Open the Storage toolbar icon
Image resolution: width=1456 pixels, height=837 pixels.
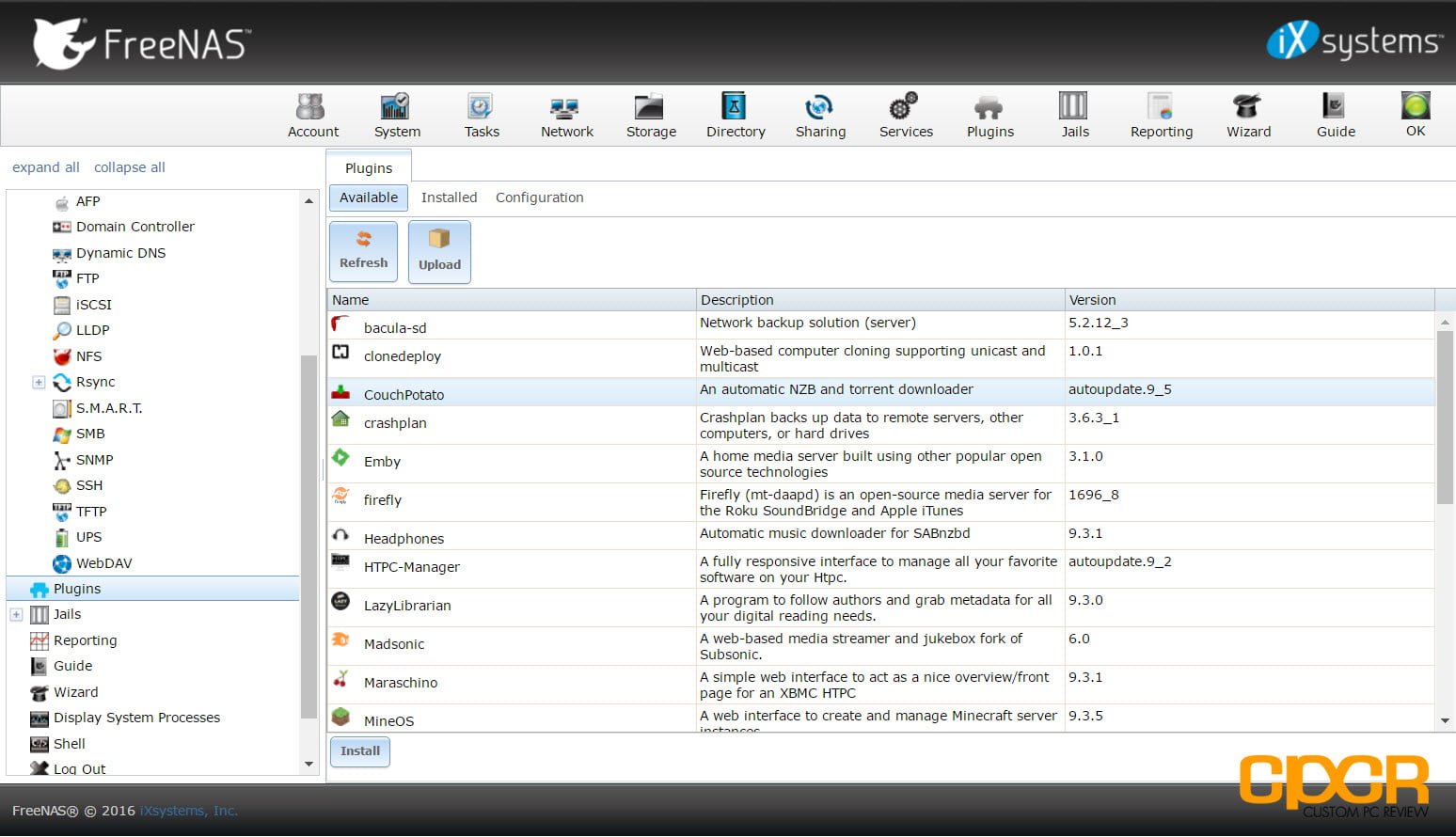click(651, 116)
